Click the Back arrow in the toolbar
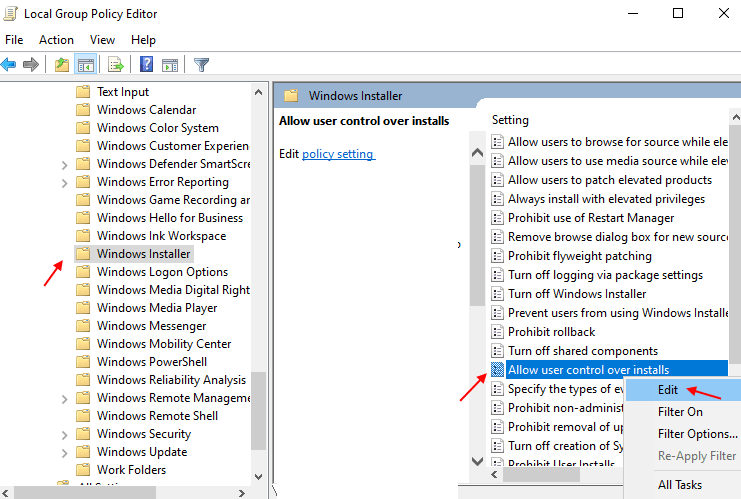741x499 pixels. [9, 64]
